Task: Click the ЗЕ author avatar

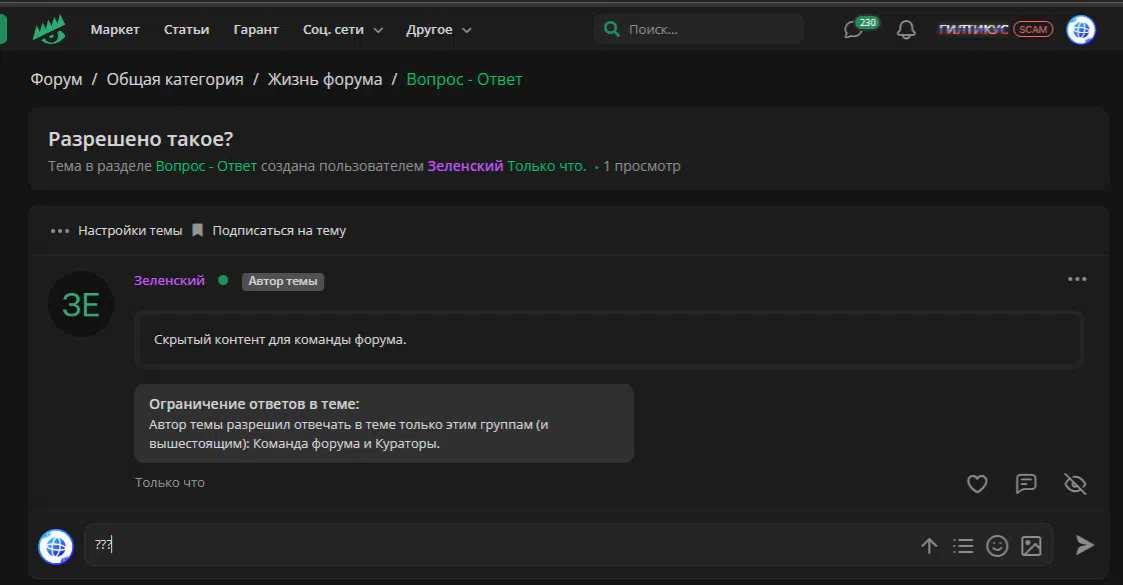Action: [x=81, y=304]
